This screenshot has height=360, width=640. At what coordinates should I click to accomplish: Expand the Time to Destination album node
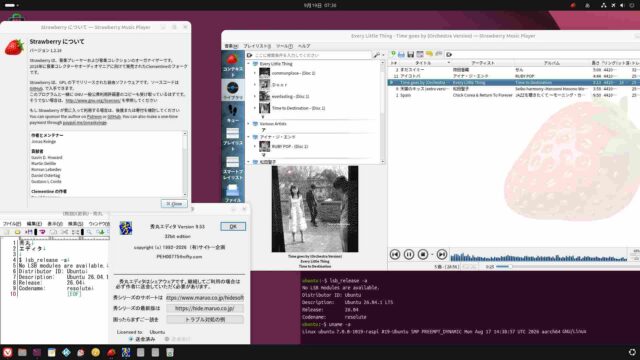[x=255, y=108]
